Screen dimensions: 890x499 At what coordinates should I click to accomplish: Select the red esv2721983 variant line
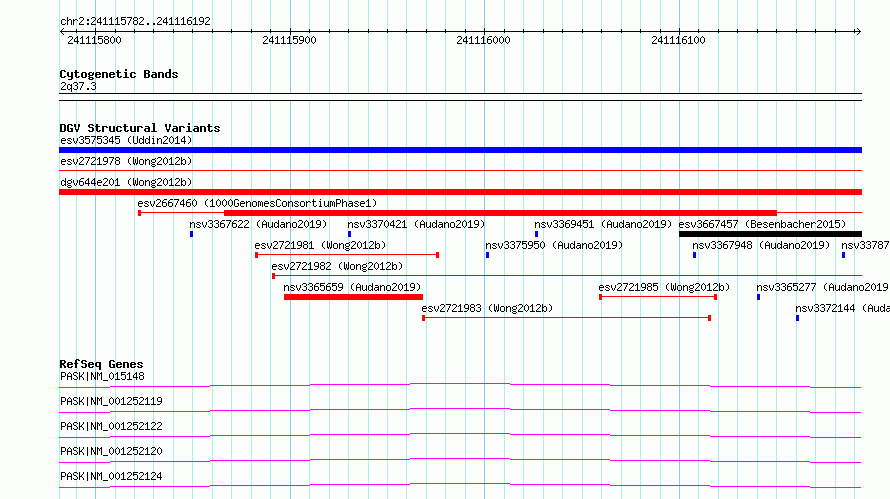(566, 318)
